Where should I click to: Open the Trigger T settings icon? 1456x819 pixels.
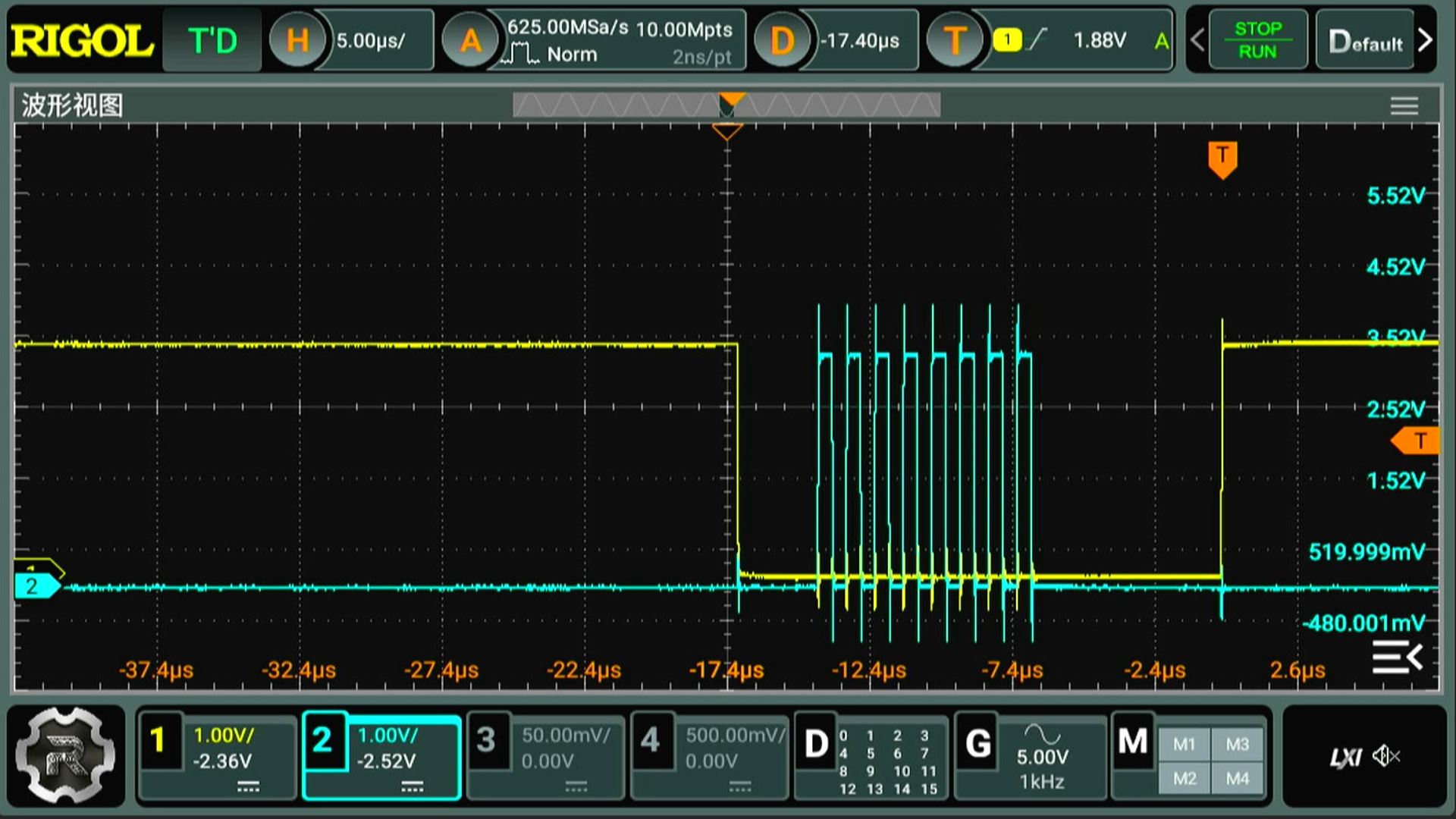click(955, 40)
